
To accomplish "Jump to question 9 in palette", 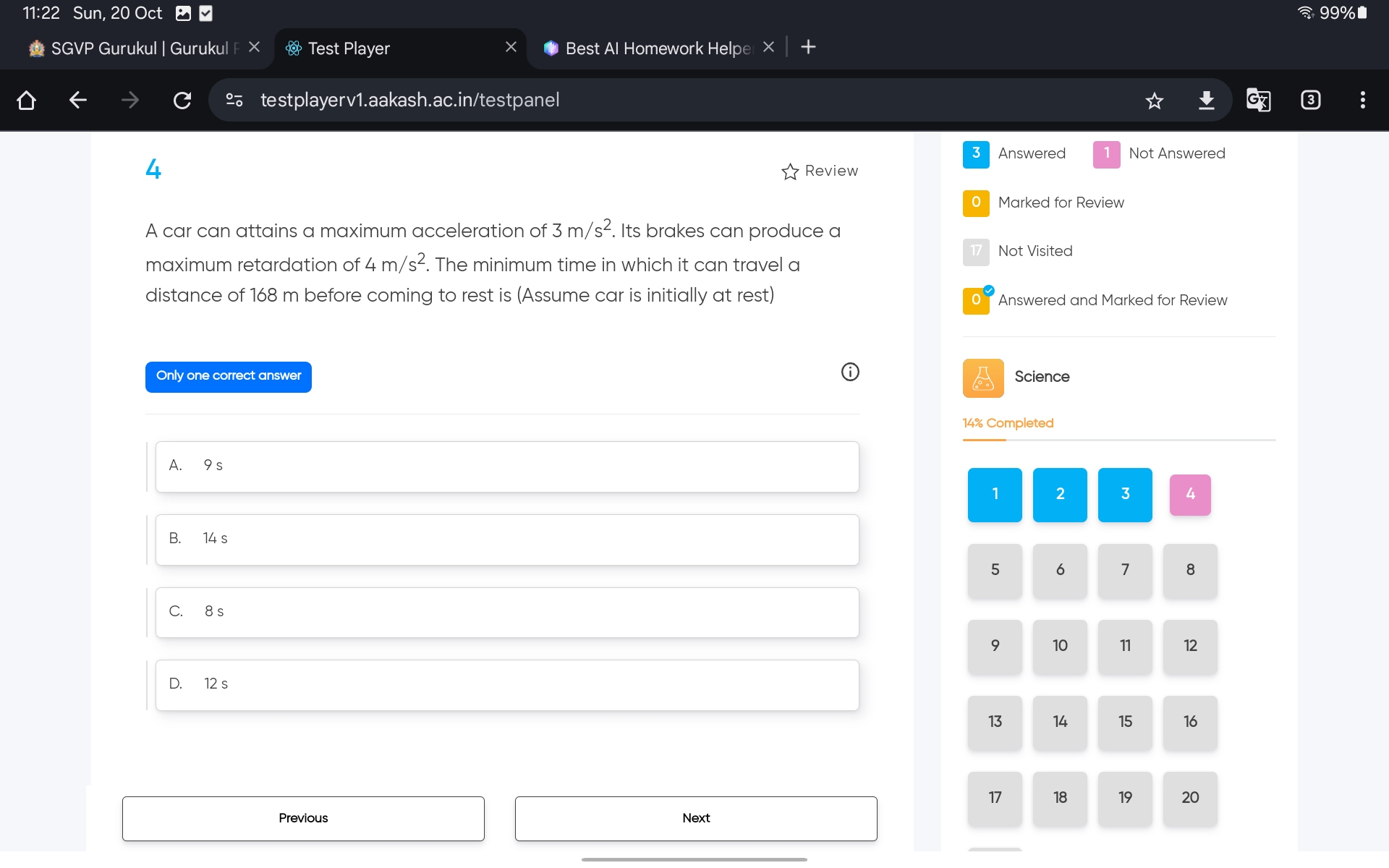I will (x=995, y=647).
